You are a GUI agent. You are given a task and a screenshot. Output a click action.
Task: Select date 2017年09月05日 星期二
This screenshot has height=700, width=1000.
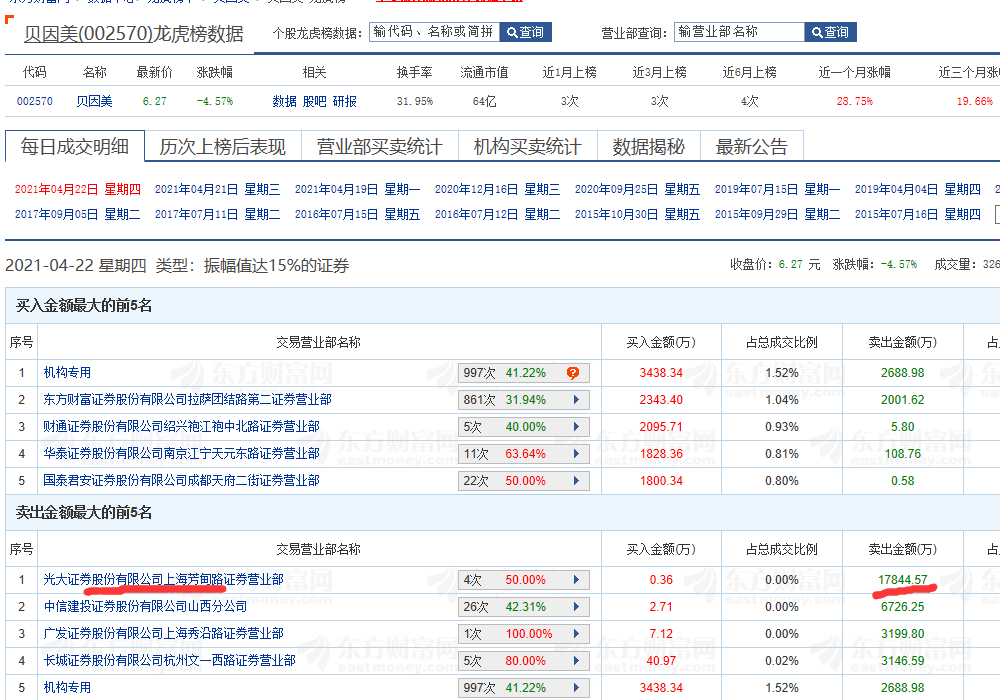tap(77, 214)
